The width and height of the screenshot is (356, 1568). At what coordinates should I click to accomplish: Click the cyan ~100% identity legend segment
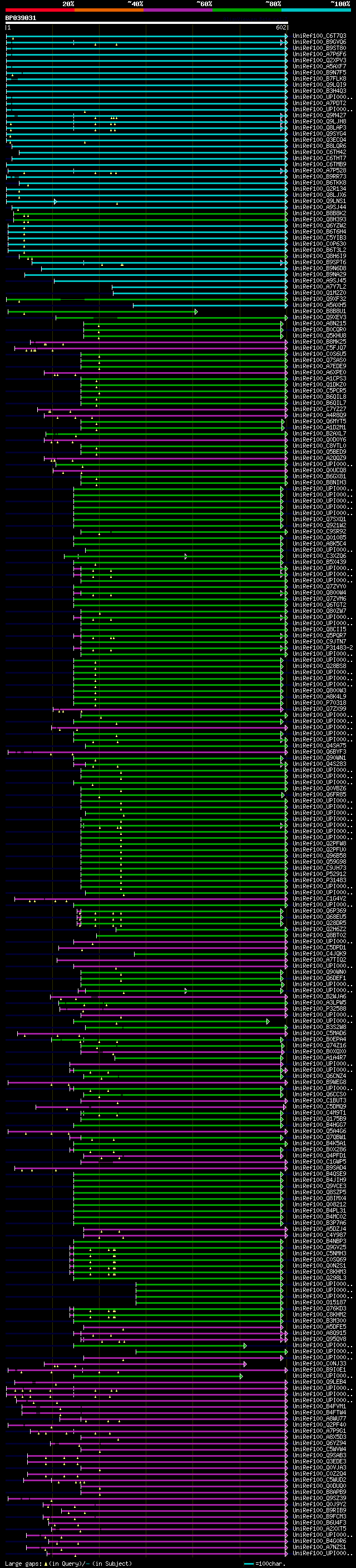pyautogui.click(x=316, y=10)
